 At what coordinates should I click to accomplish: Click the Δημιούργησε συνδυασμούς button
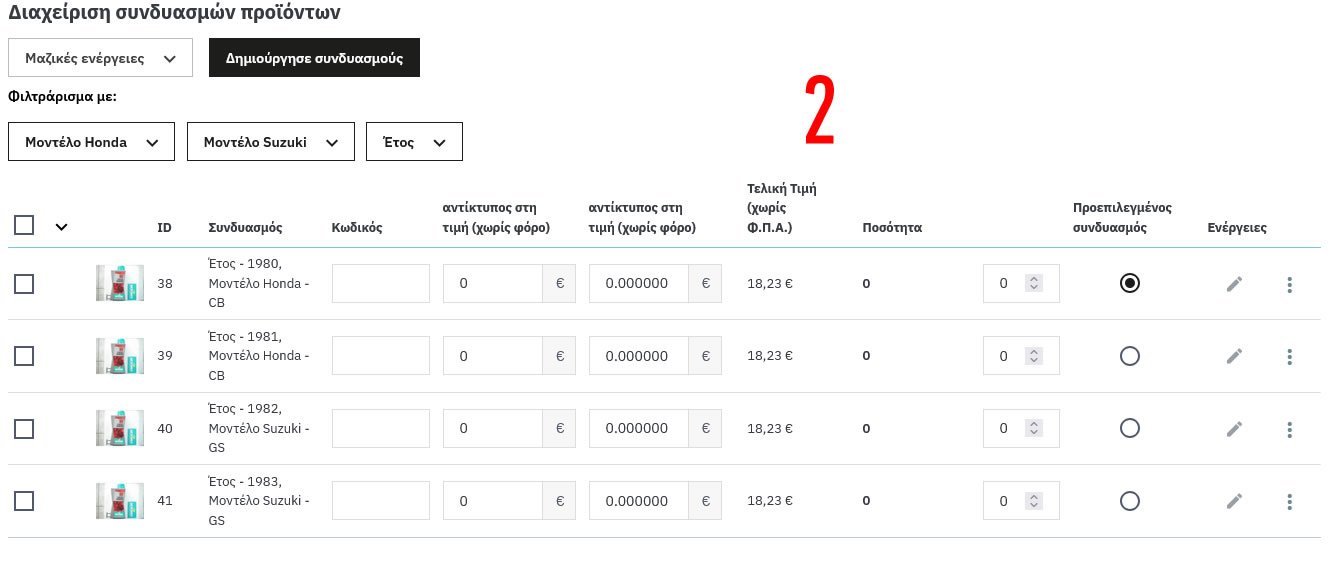pyautogui.click(x=314, y=58)
